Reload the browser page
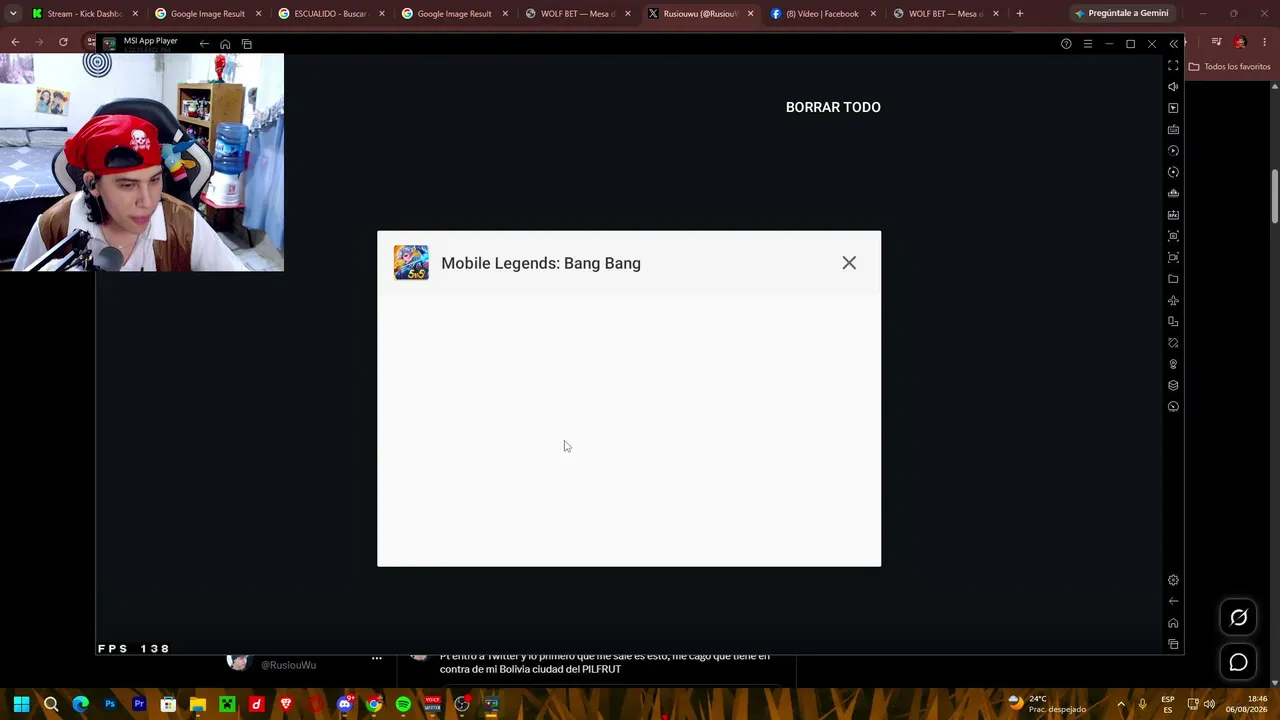This screenshot has width=1280, height=720. tap(63, 42)
